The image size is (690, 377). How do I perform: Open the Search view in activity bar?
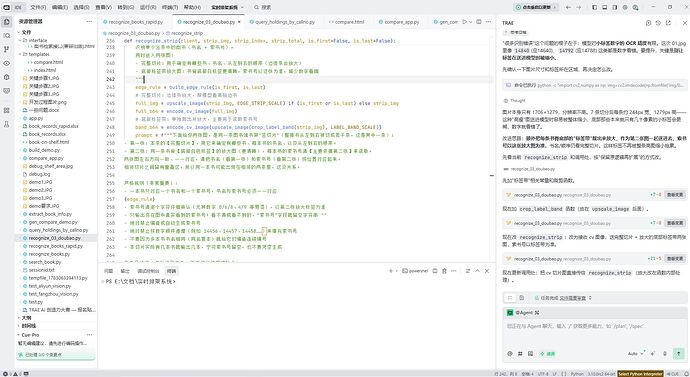(x=7, y=36)
